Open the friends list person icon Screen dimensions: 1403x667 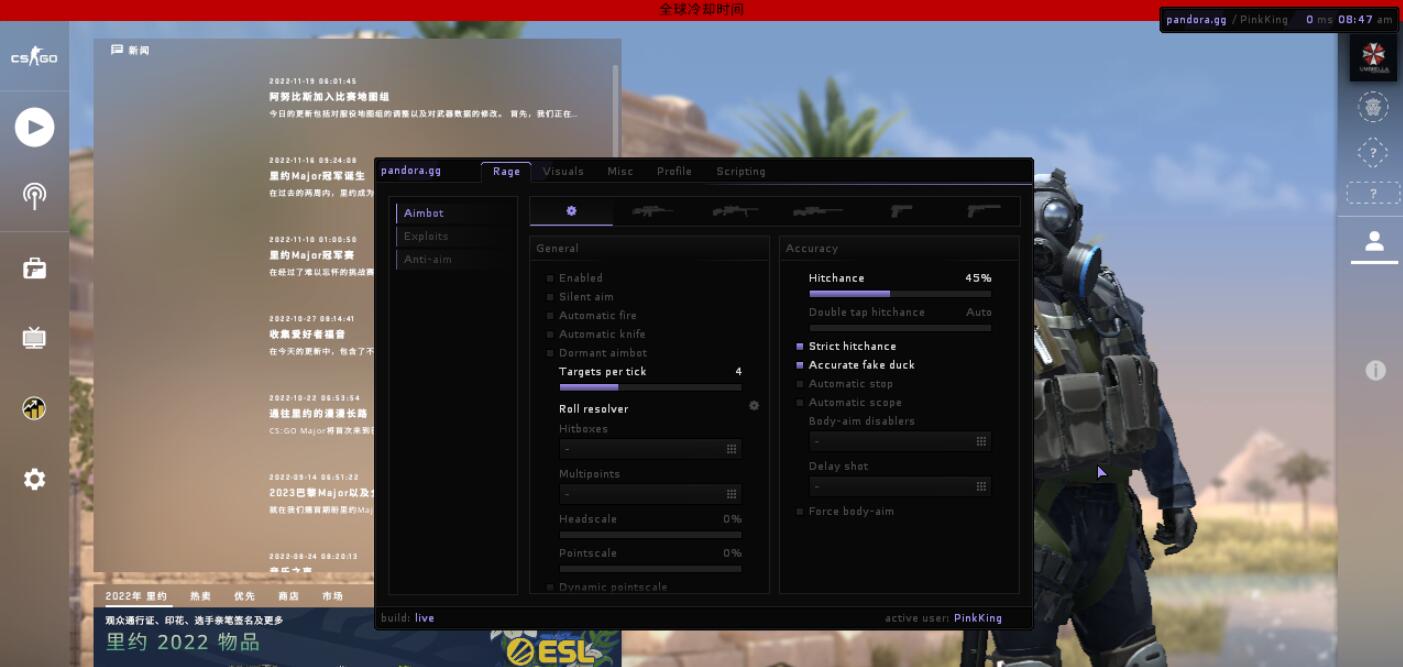tap(1374, 241)
